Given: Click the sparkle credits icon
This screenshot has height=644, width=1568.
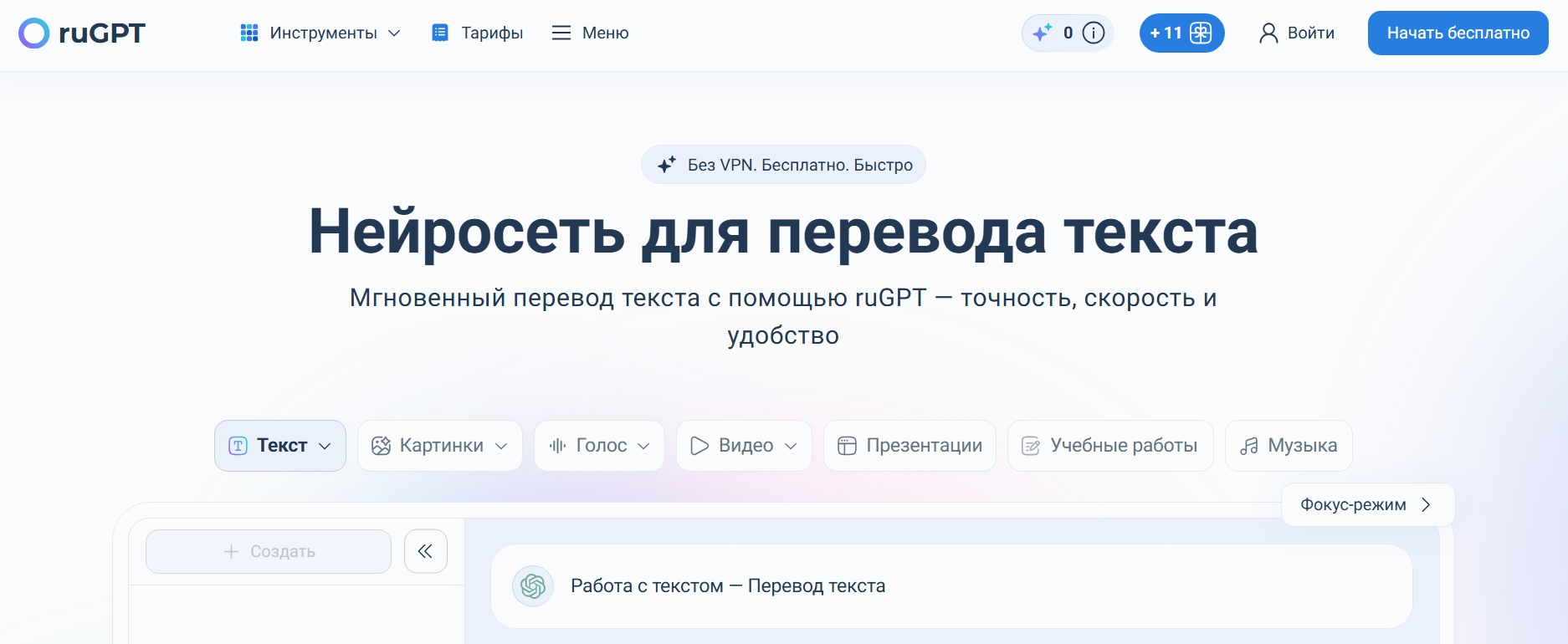Looking at the screenshot, I should tap(1043, 33).
